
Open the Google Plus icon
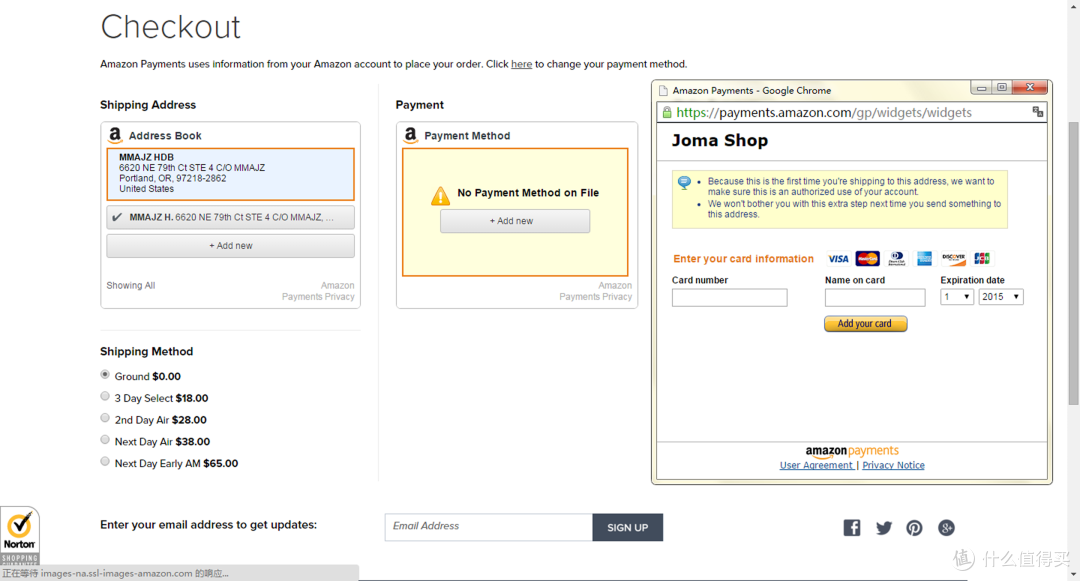pos(946,528)
